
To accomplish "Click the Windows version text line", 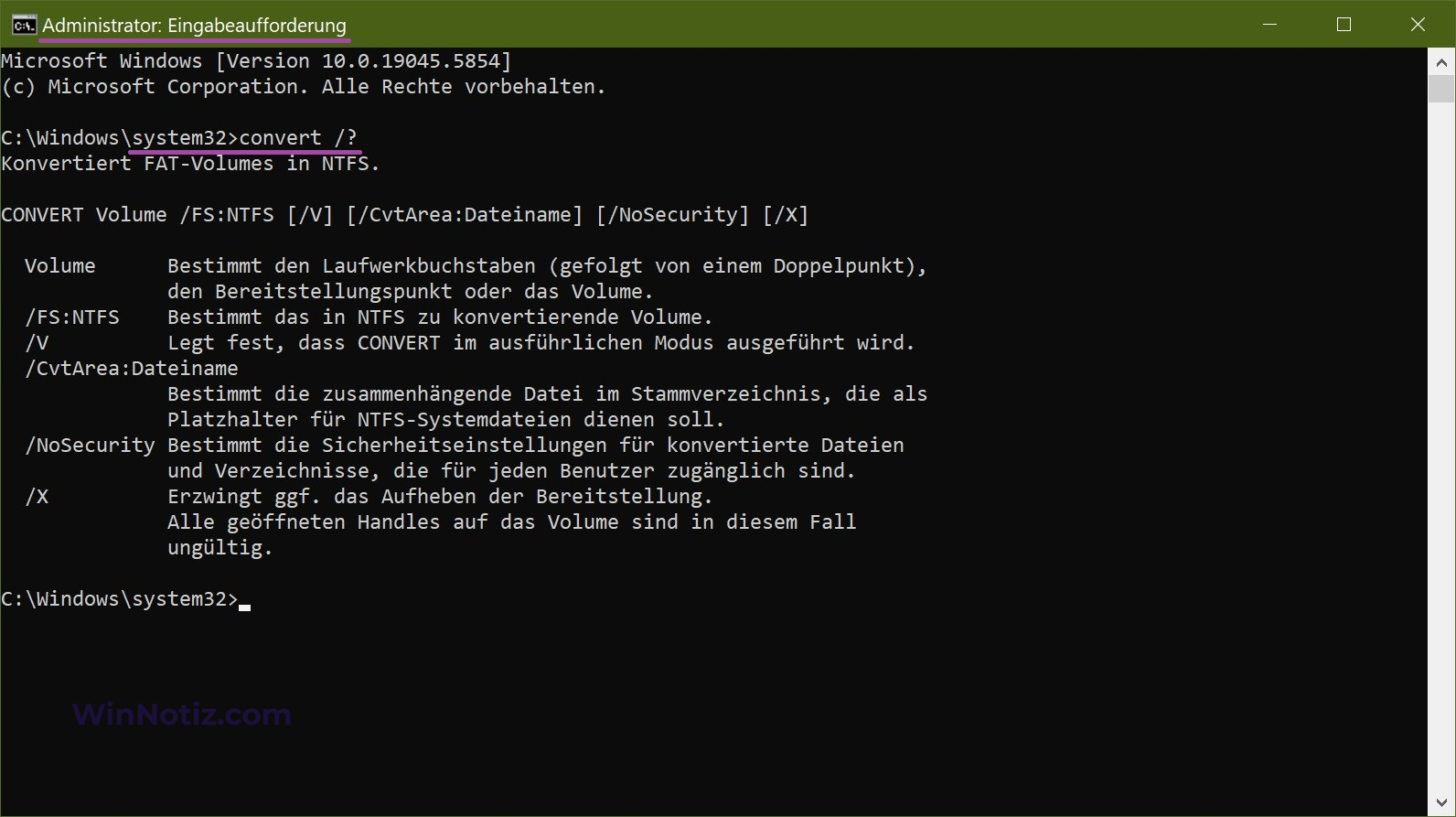I will point(256,61).
